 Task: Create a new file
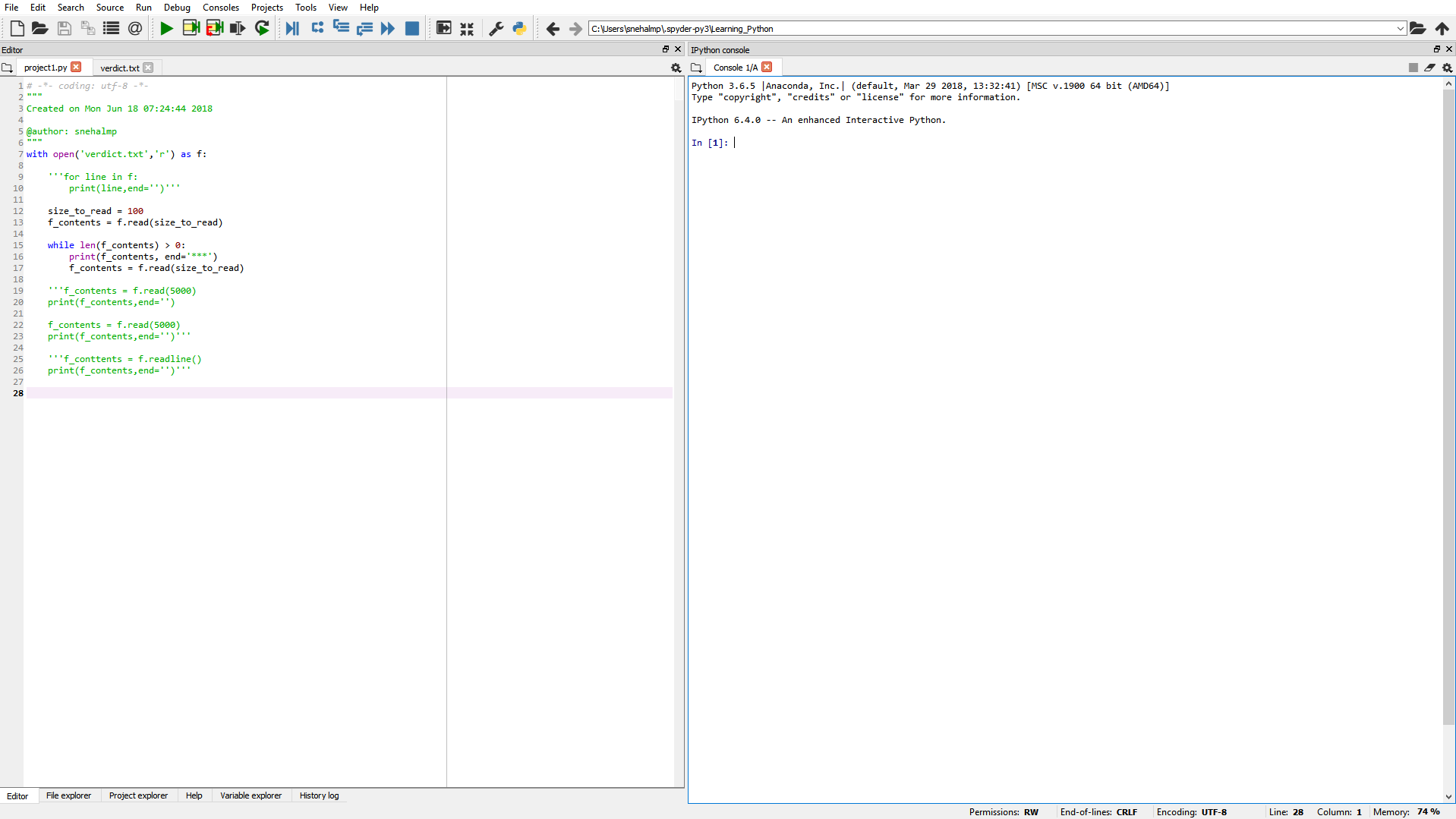tap(17, 28)
